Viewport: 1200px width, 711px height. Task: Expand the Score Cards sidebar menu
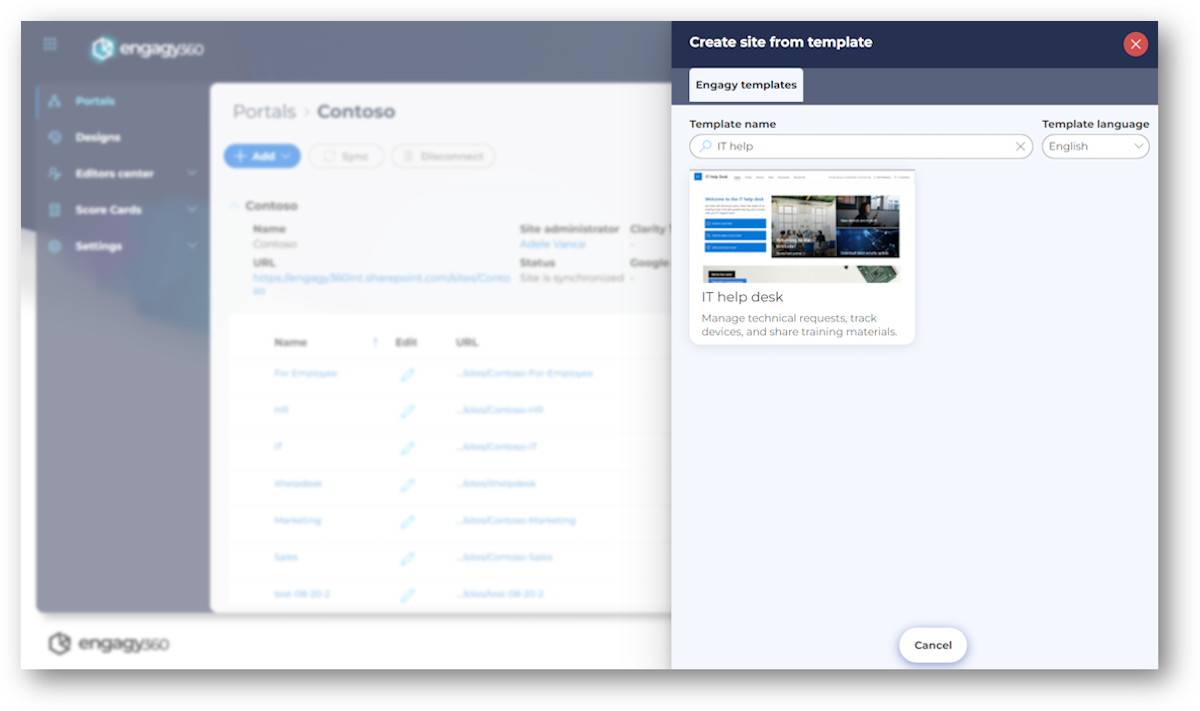click(x=191, y=210)
